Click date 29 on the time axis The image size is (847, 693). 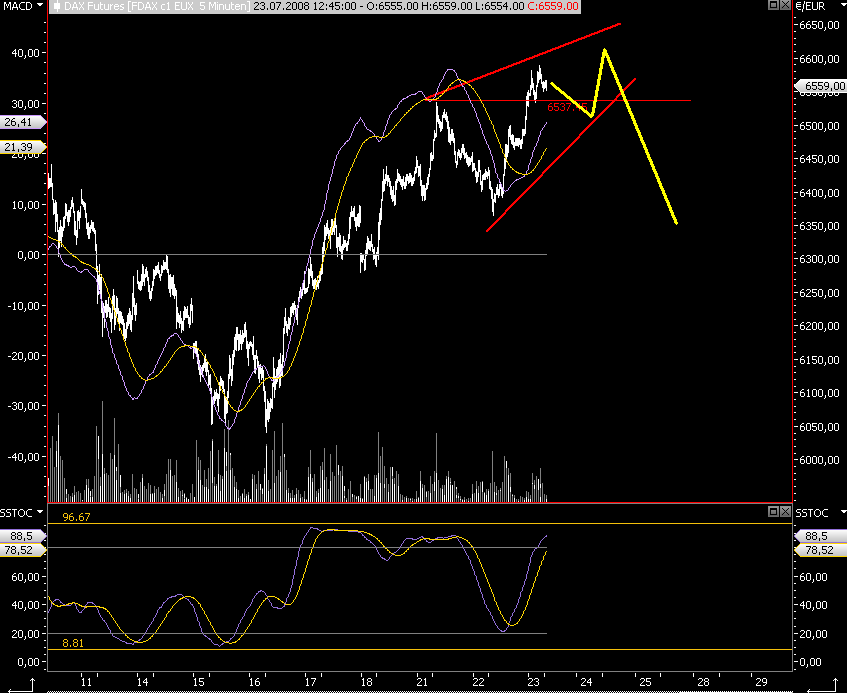pos(761,682)
